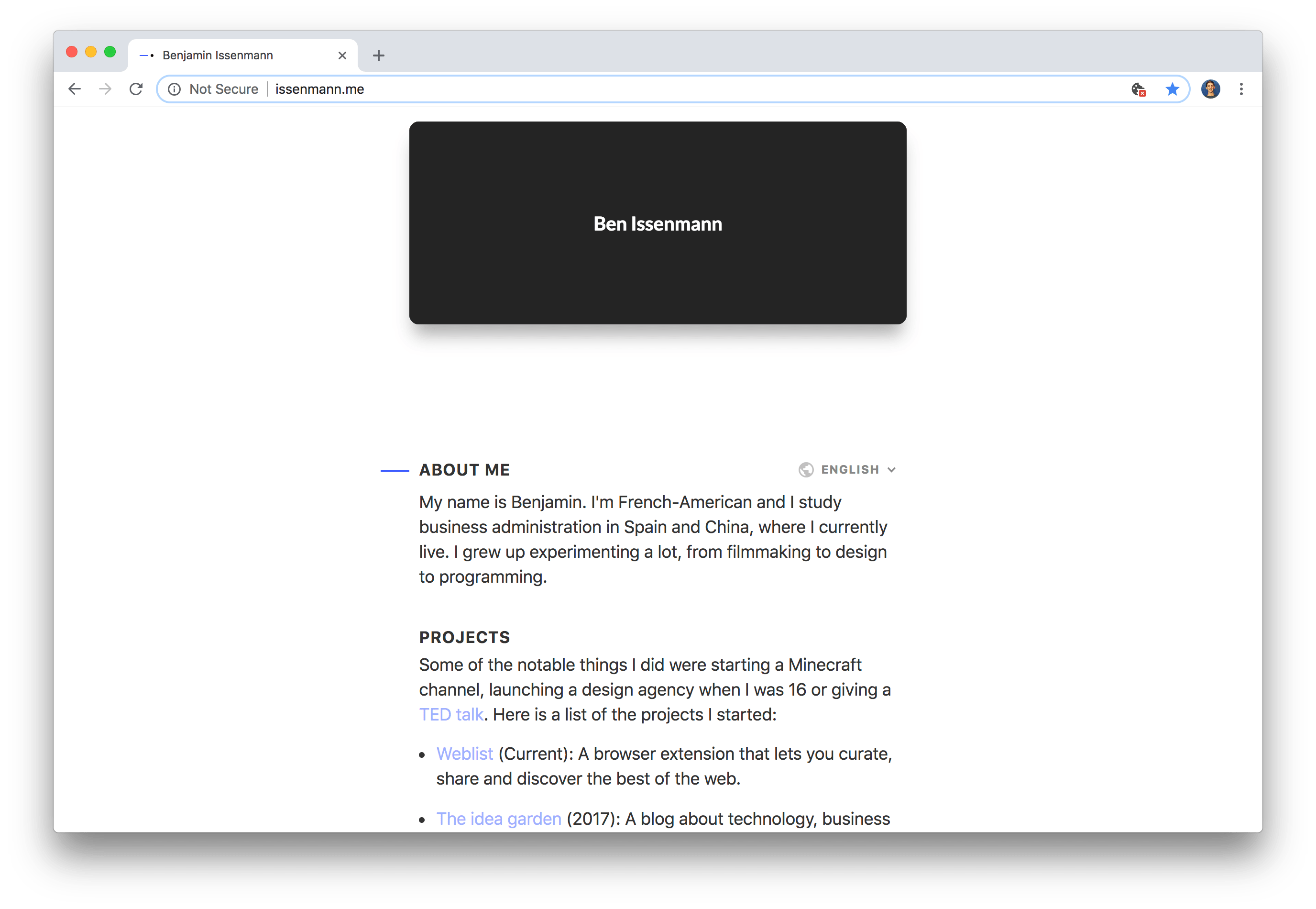1316x909 pixels.
Task: Open a new tab with plus button
Action: click(x=379, y=55)
